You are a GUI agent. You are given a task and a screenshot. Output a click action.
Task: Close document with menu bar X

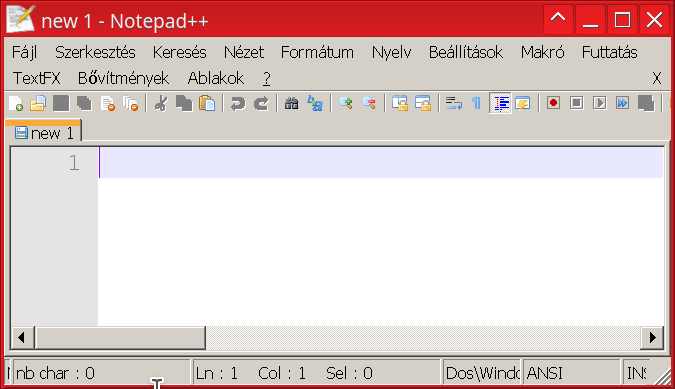tap(656, 78)
